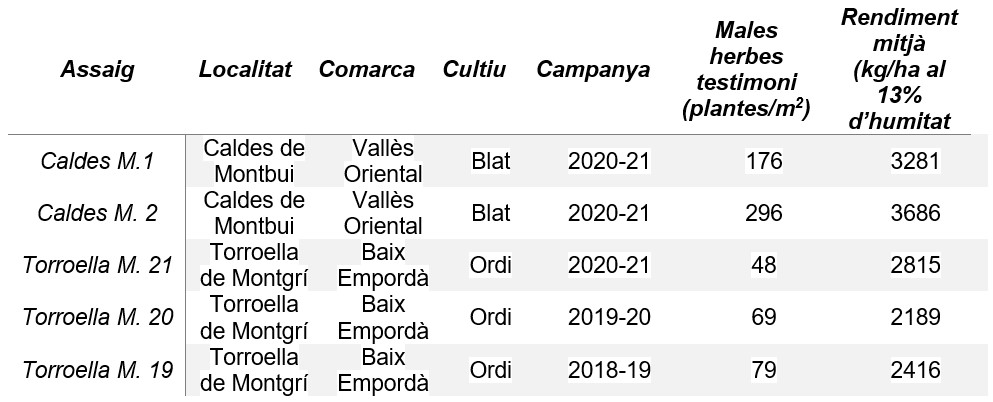Click the Caldes M. 2 row label
The image size is (993, 402).
[98, 213]
